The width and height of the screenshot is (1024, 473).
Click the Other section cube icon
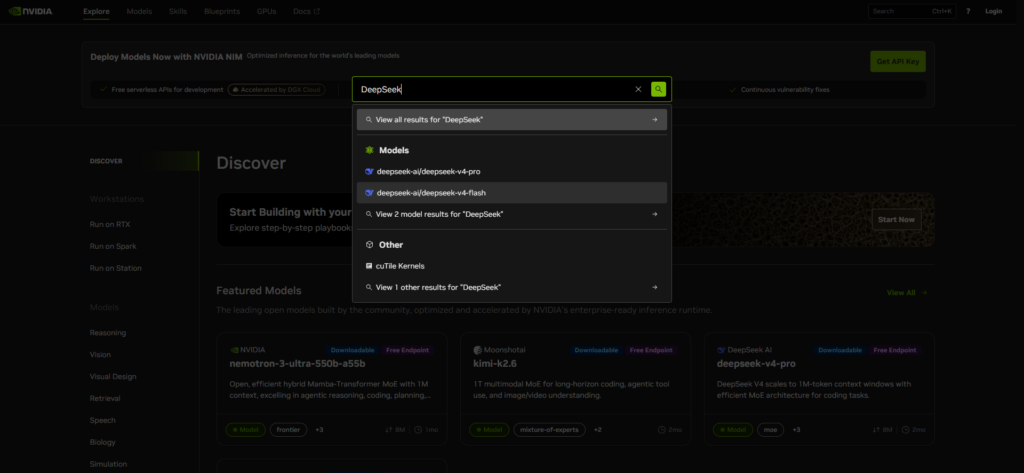coord(369,245)
